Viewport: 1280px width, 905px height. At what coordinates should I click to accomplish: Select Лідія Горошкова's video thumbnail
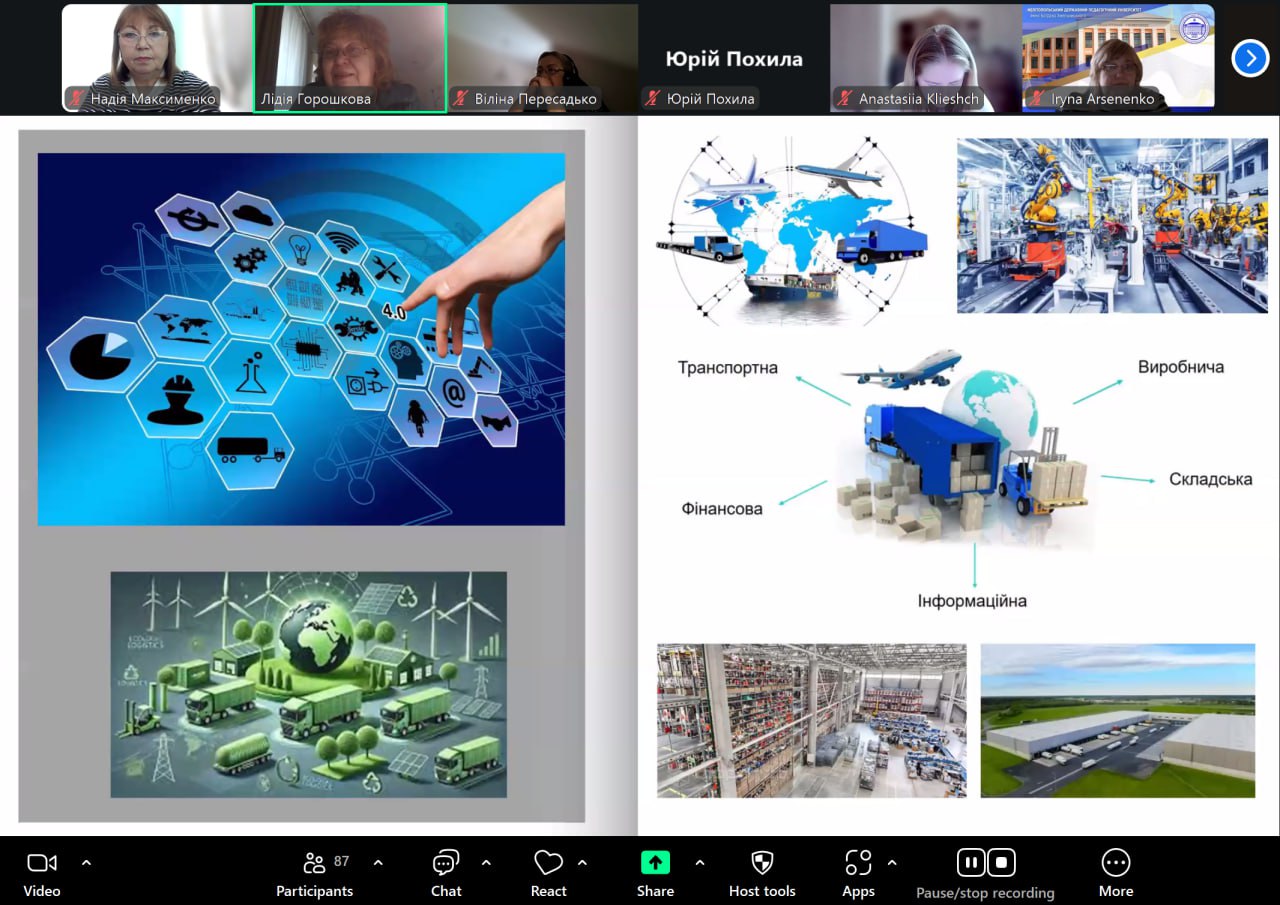[349, 57]
